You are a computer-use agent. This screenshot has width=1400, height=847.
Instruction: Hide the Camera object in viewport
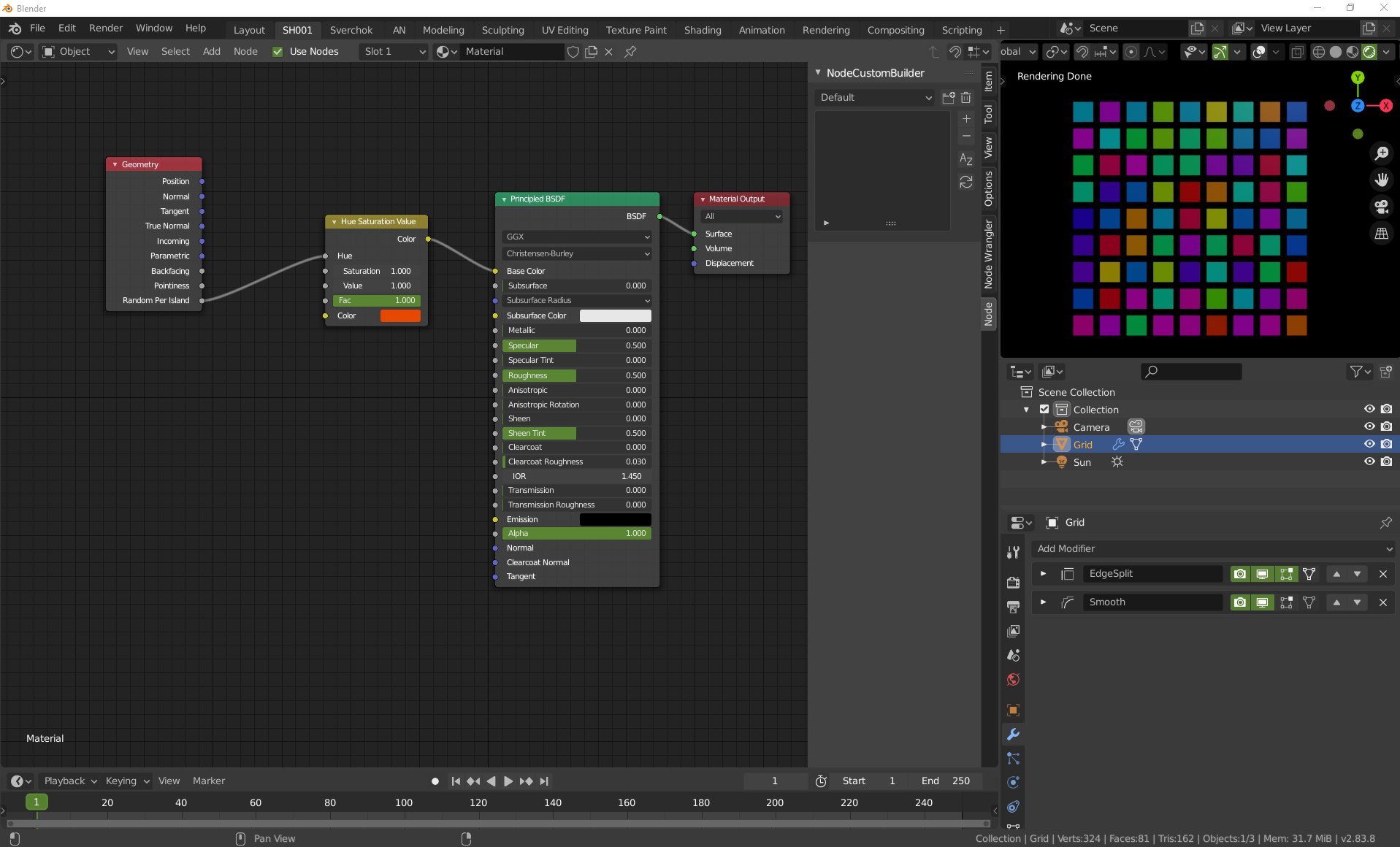(1369, 427)
